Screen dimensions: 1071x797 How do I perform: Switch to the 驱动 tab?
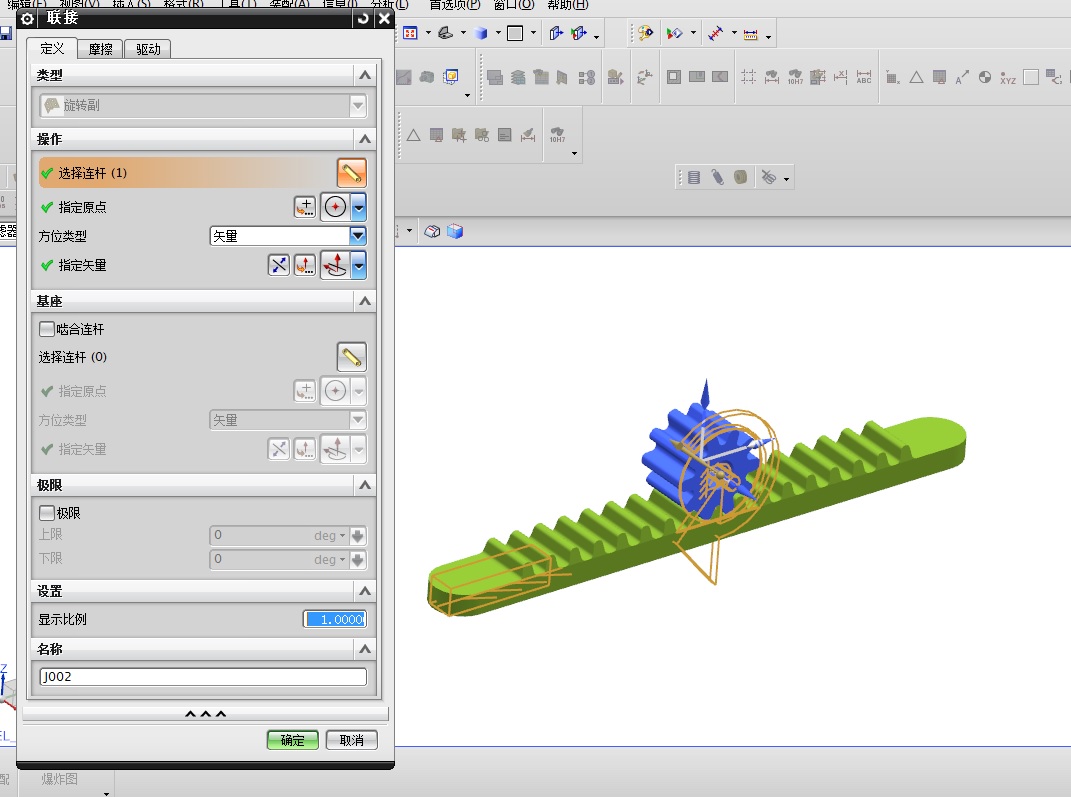pos(148,49)
